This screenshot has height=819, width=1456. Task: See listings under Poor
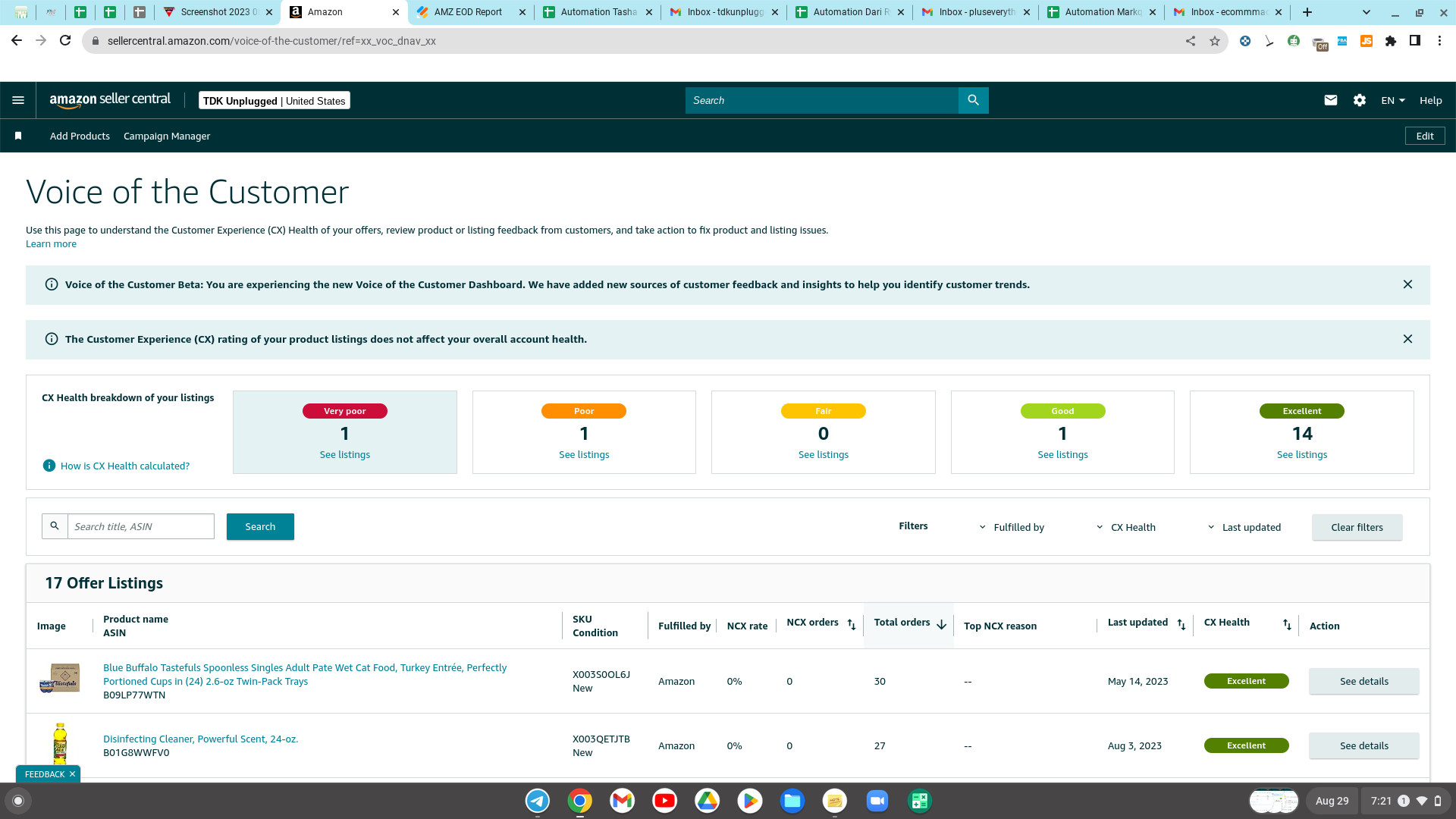pos(584,454)
